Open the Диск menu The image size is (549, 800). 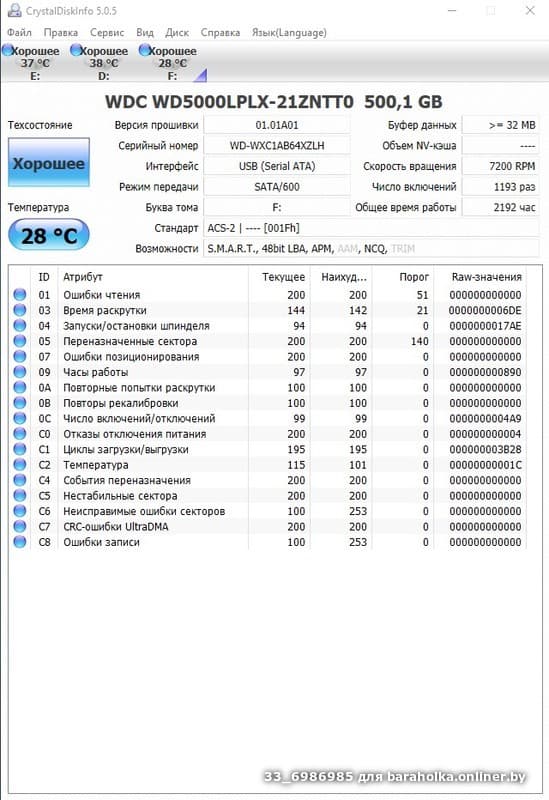click(x=177, y=33)
